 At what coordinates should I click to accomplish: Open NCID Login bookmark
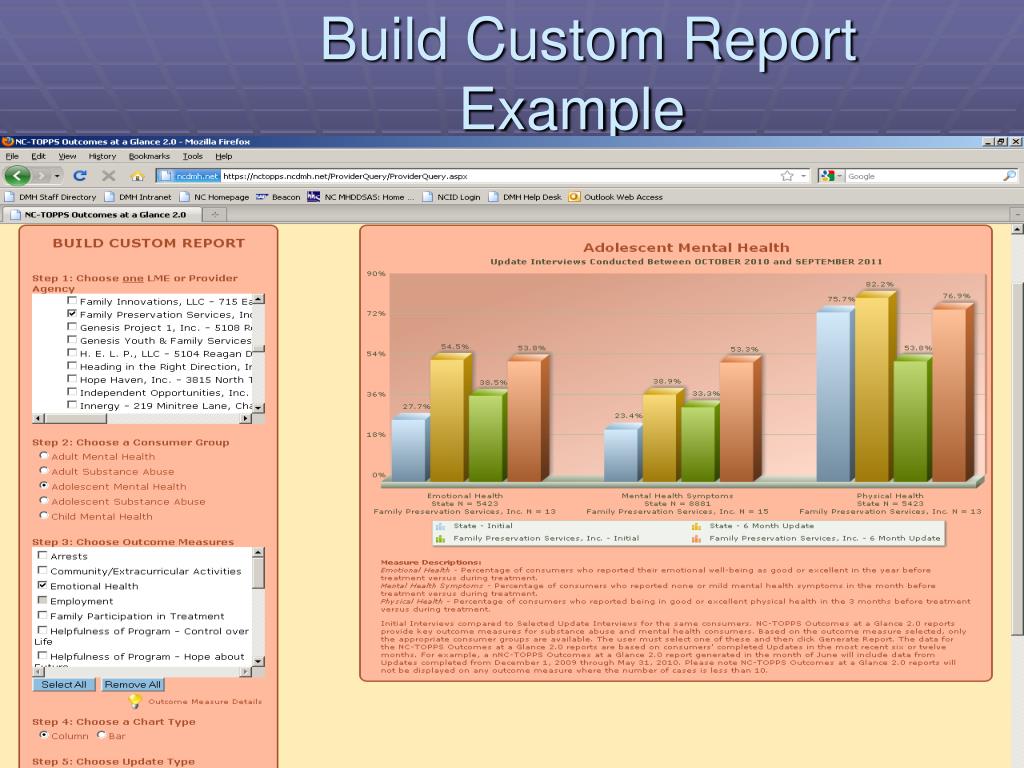click(451, 197)
